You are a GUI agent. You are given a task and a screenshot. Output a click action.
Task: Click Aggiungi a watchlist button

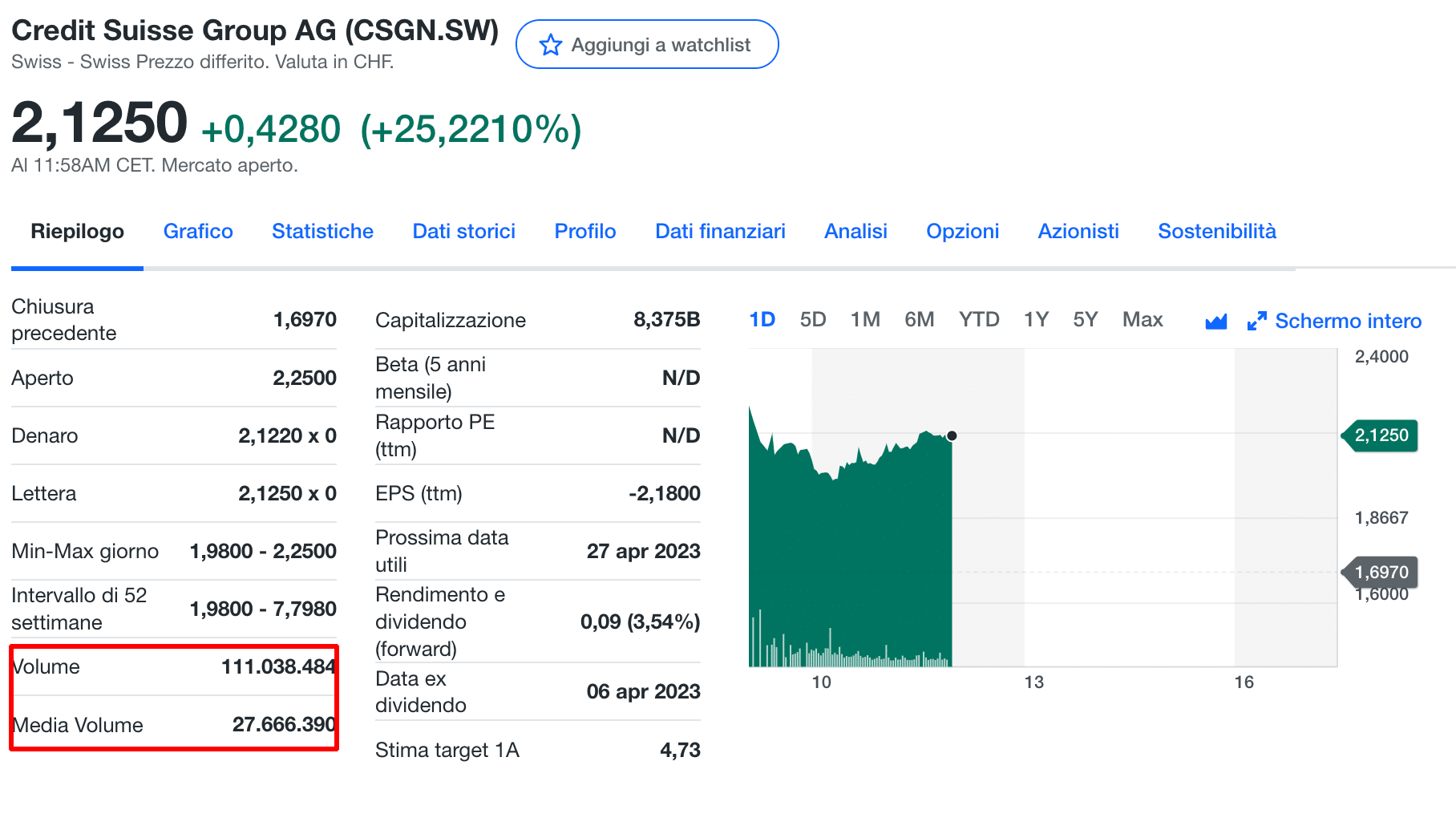click(x=647, y=45)
